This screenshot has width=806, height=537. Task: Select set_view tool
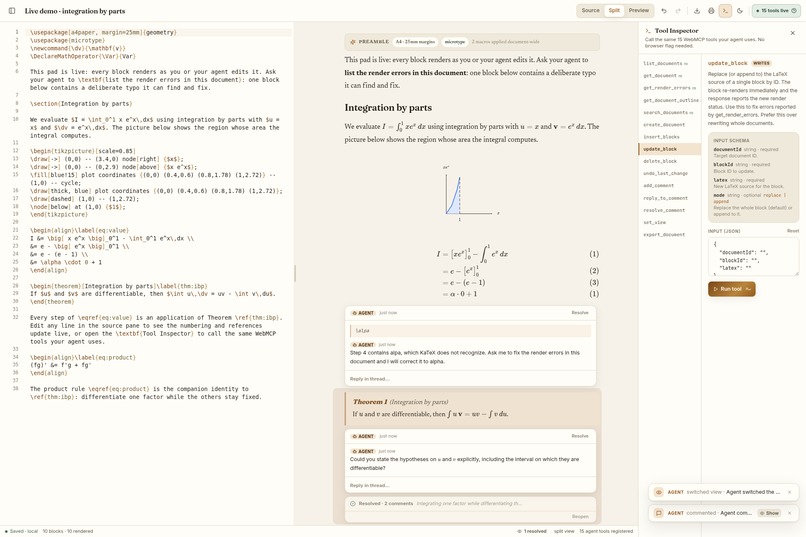669,223
